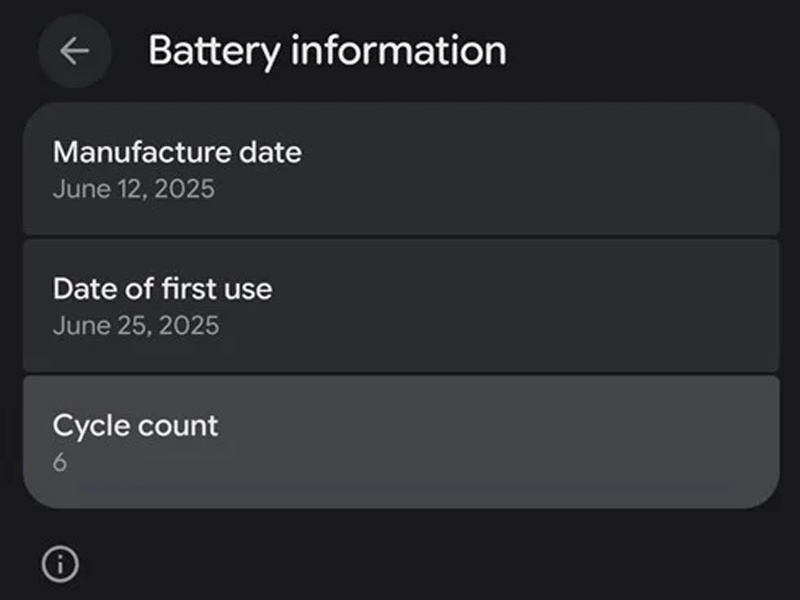Viewport: 800px width, 600px height.
Task: Click the June 12, 2025 date value
Action: 133,189
